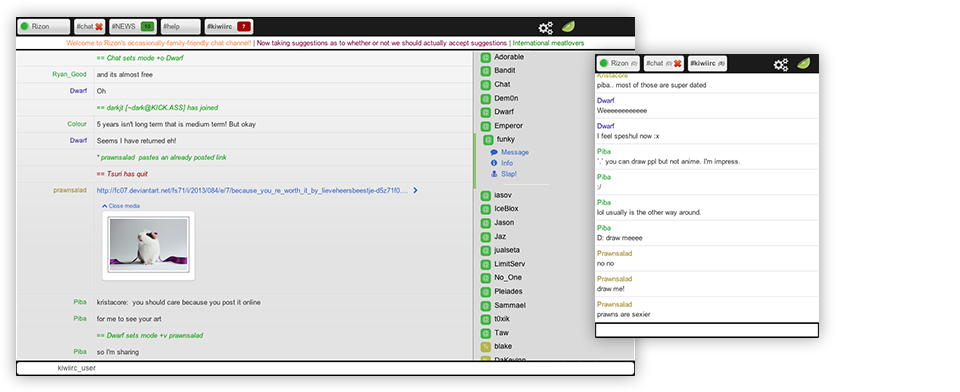This screenshot has height=392, width=960.
Task: Close #chat tab in small window
Action: pyautogui.click(x=677, y=64)
